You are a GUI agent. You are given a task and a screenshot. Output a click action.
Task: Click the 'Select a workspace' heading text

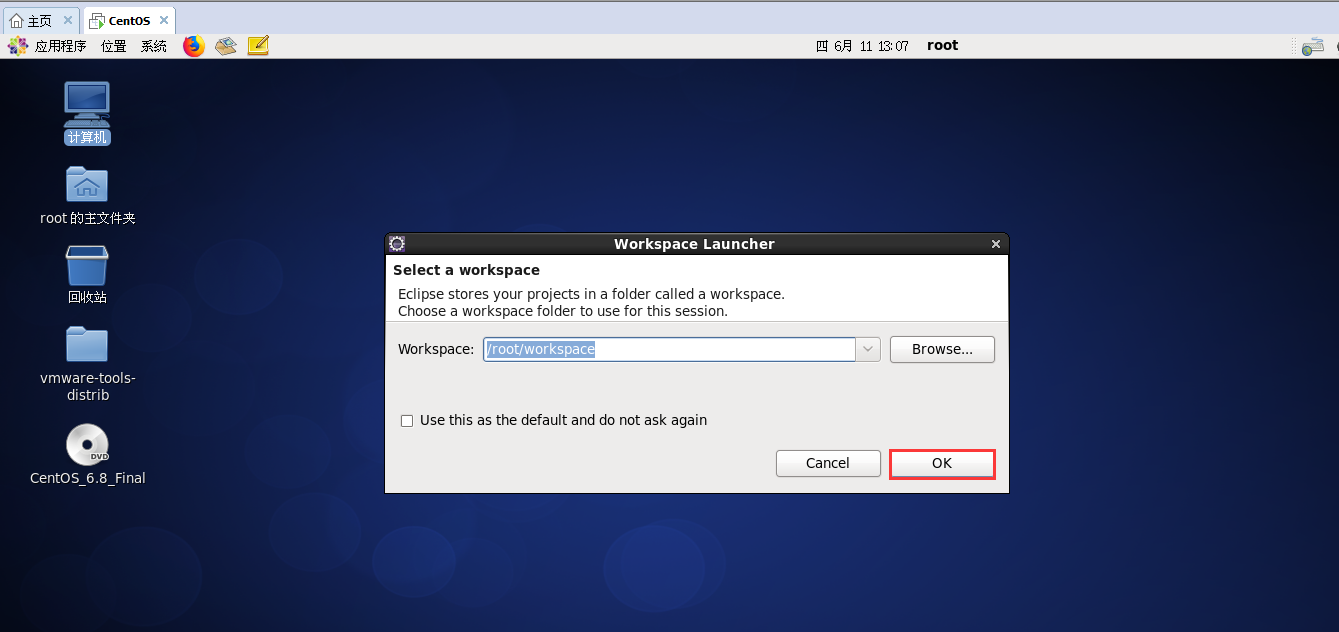click(x=466, y=270)
